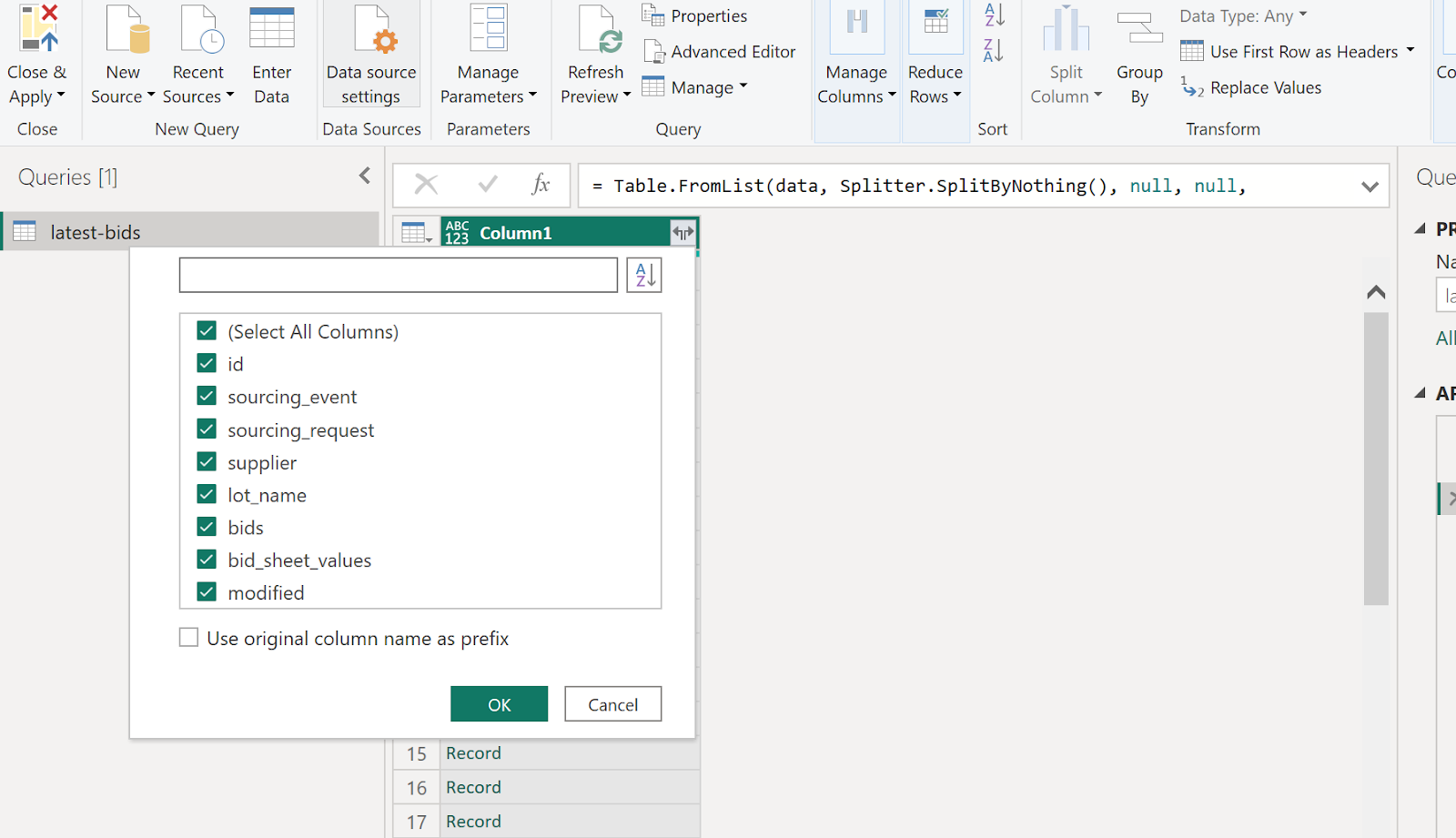Open the Manage query dropdown
The image size is (1456, 838).
tap(743, 86)
